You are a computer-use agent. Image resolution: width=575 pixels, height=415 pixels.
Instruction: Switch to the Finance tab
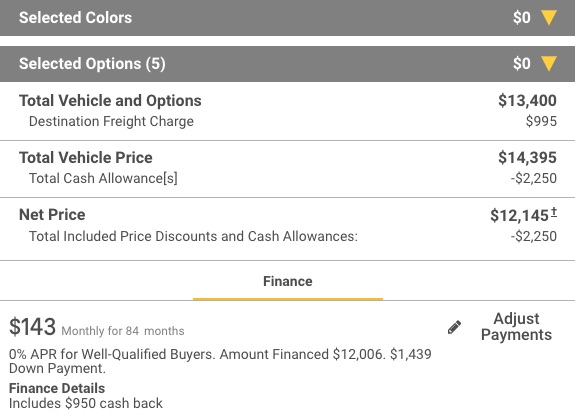[x=288, y=282]
